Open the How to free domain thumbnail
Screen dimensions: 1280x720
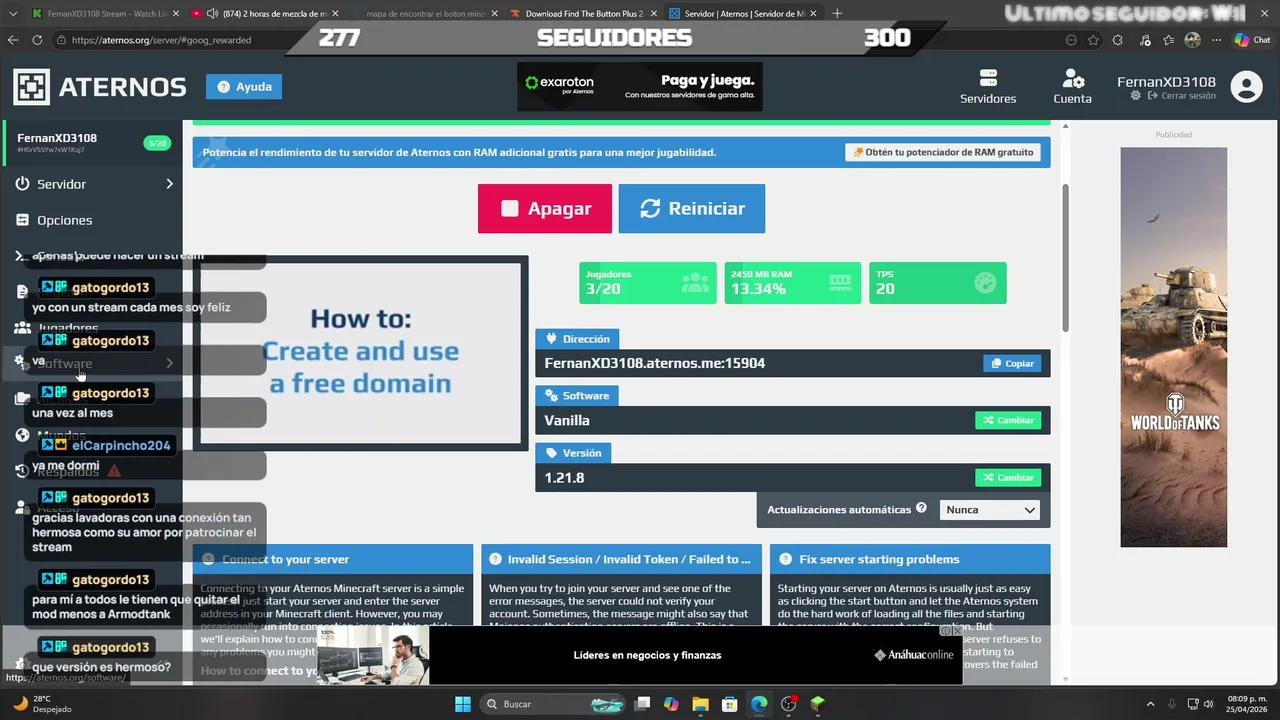[360, 353]
